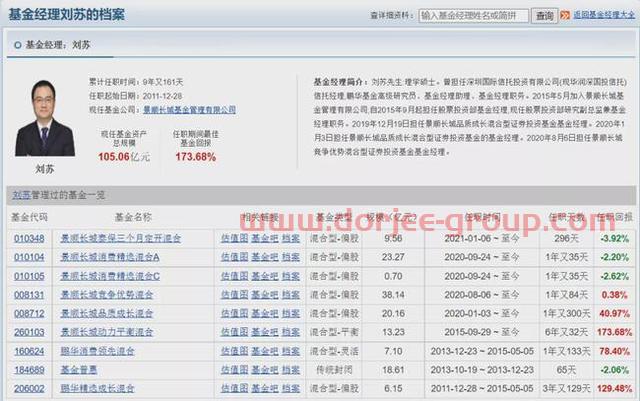Screen dimensions: 640x401
Task: Open 档案 for fund 010348
Action: pos(291,238)
